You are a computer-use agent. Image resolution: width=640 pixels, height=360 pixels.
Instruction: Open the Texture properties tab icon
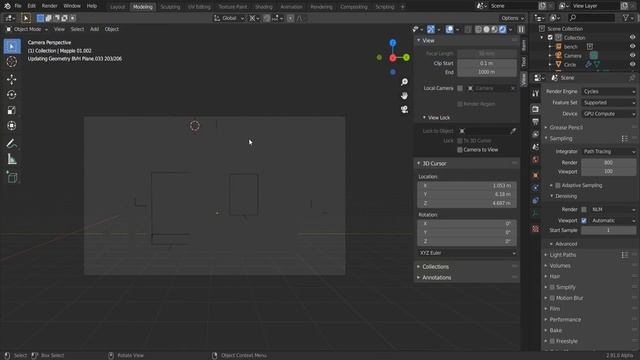pos(536,229)
